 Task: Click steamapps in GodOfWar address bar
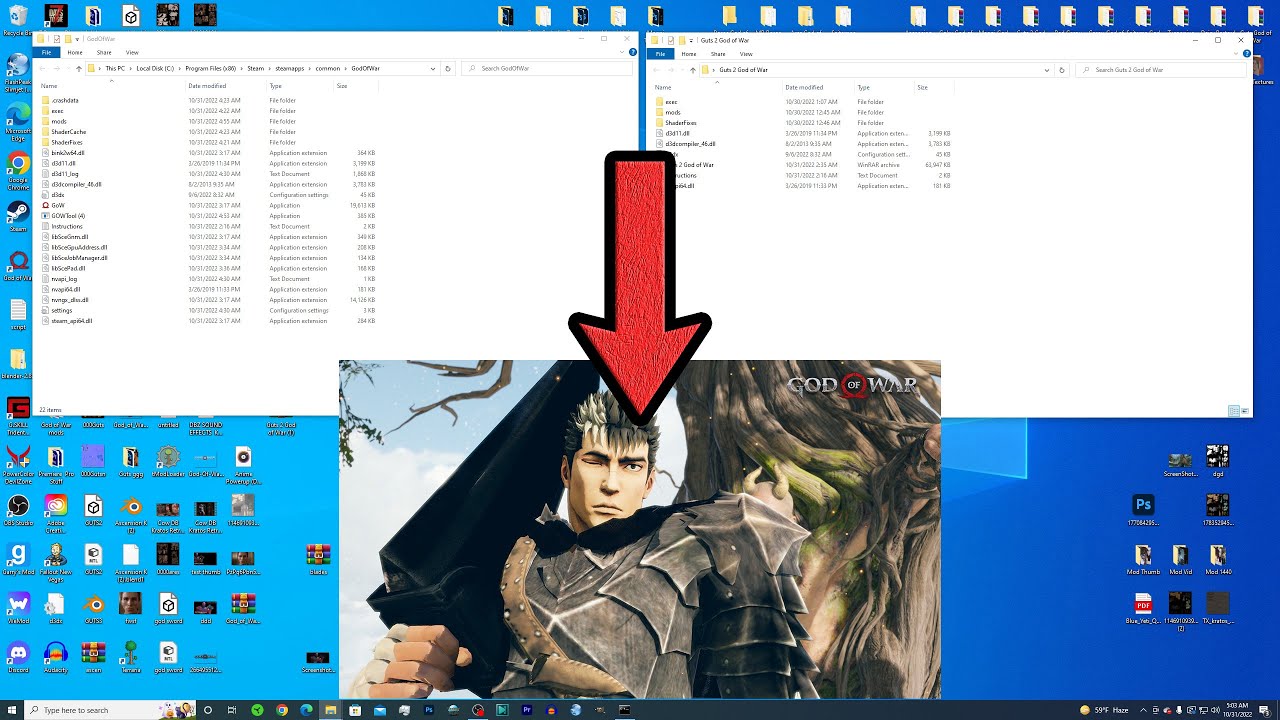click(290, 68)
